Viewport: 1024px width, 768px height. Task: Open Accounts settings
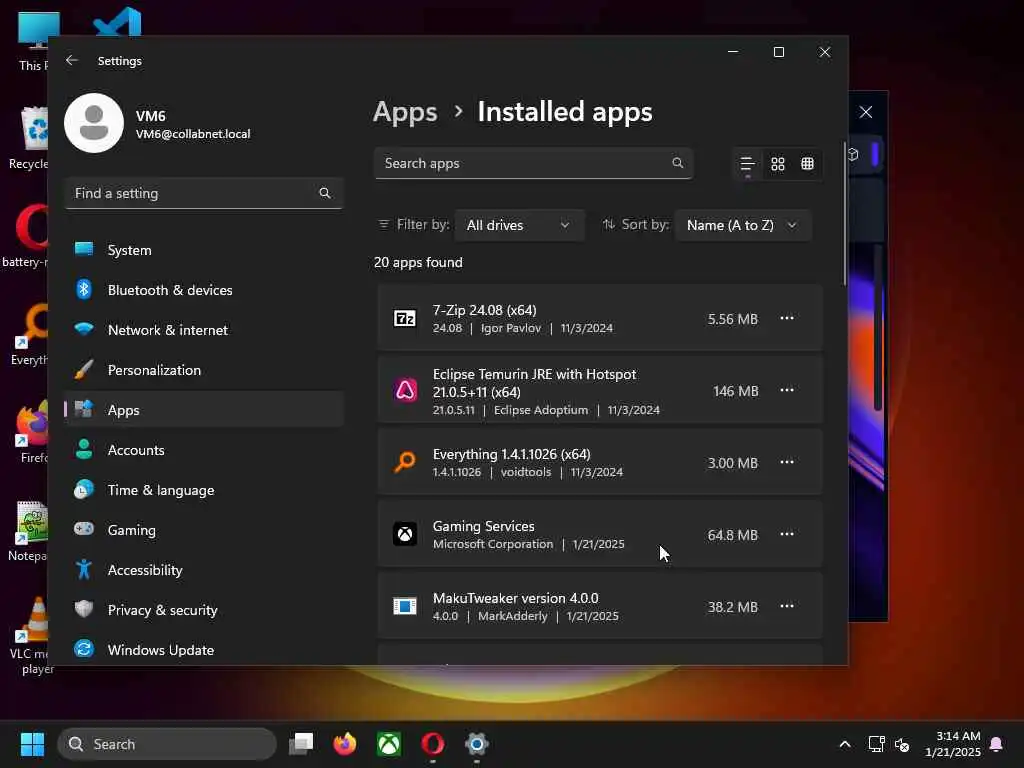[204, 450]
